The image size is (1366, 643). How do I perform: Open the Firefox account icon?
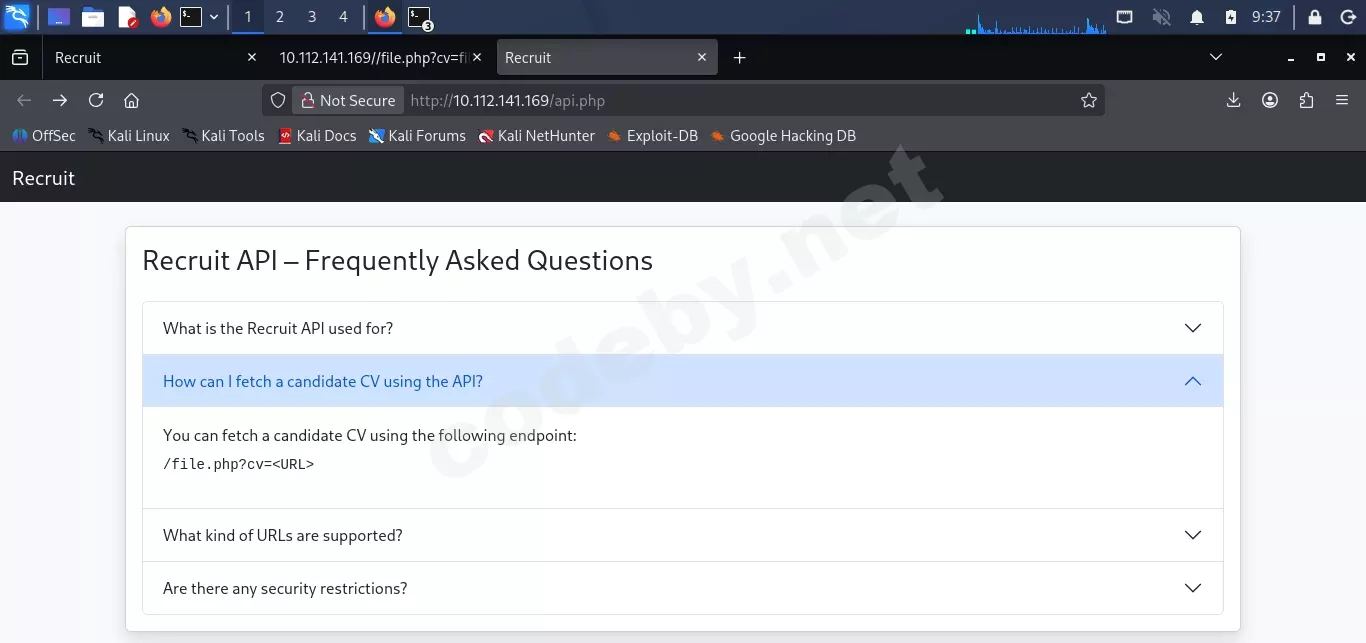[x=1270, y=100]
